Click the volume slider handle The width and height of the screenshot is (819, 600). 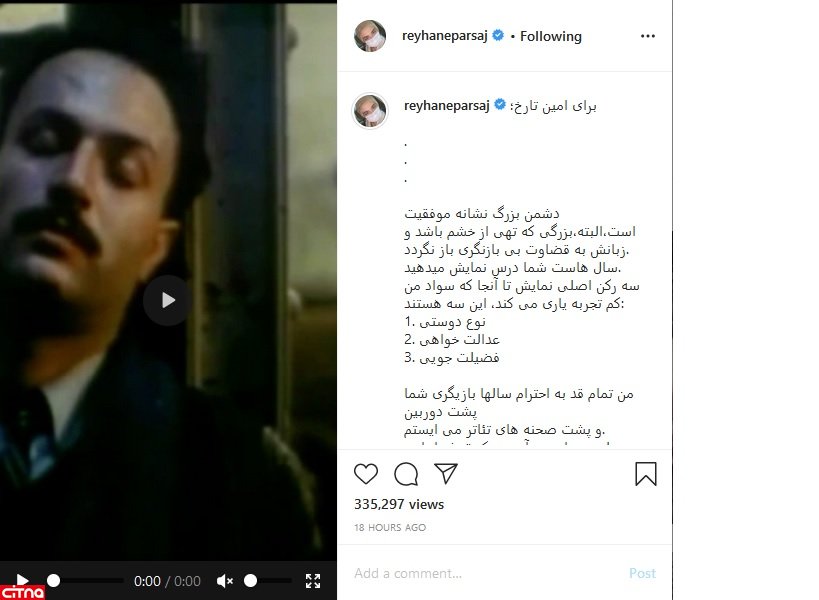click(251, 581)
